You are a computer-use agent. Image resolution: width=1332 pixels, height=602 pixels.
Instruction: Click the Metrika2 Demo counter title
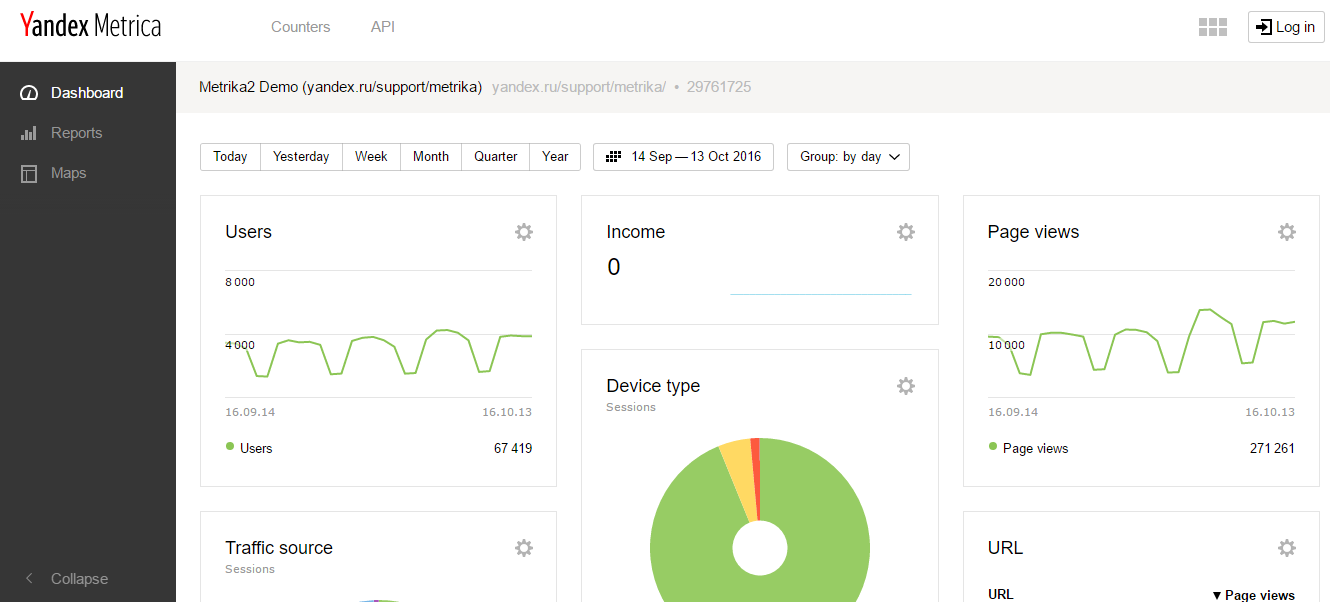coord(341,87)
